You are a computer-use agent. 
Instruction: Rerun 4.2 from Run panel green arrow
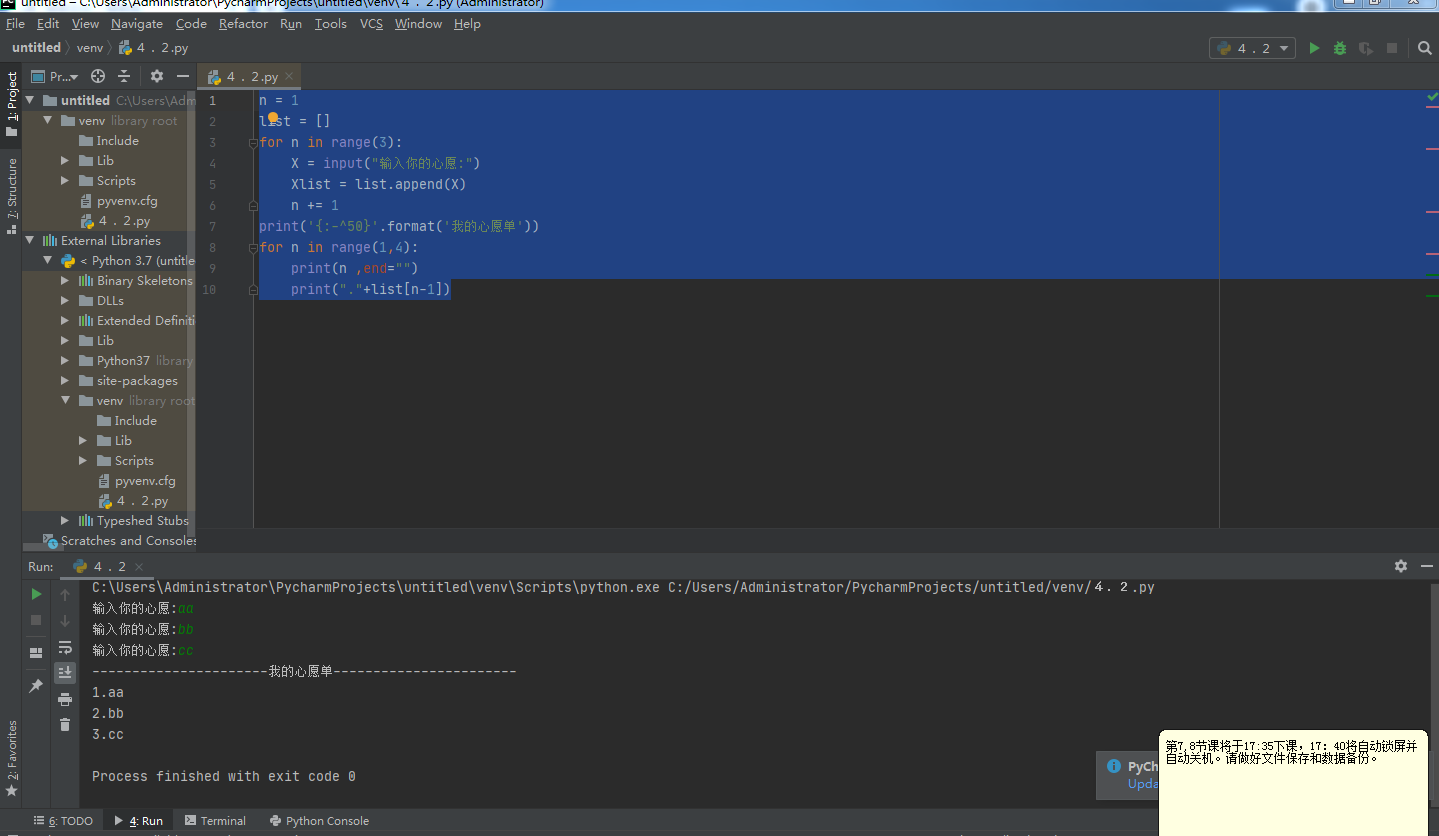tap(36, 594)
